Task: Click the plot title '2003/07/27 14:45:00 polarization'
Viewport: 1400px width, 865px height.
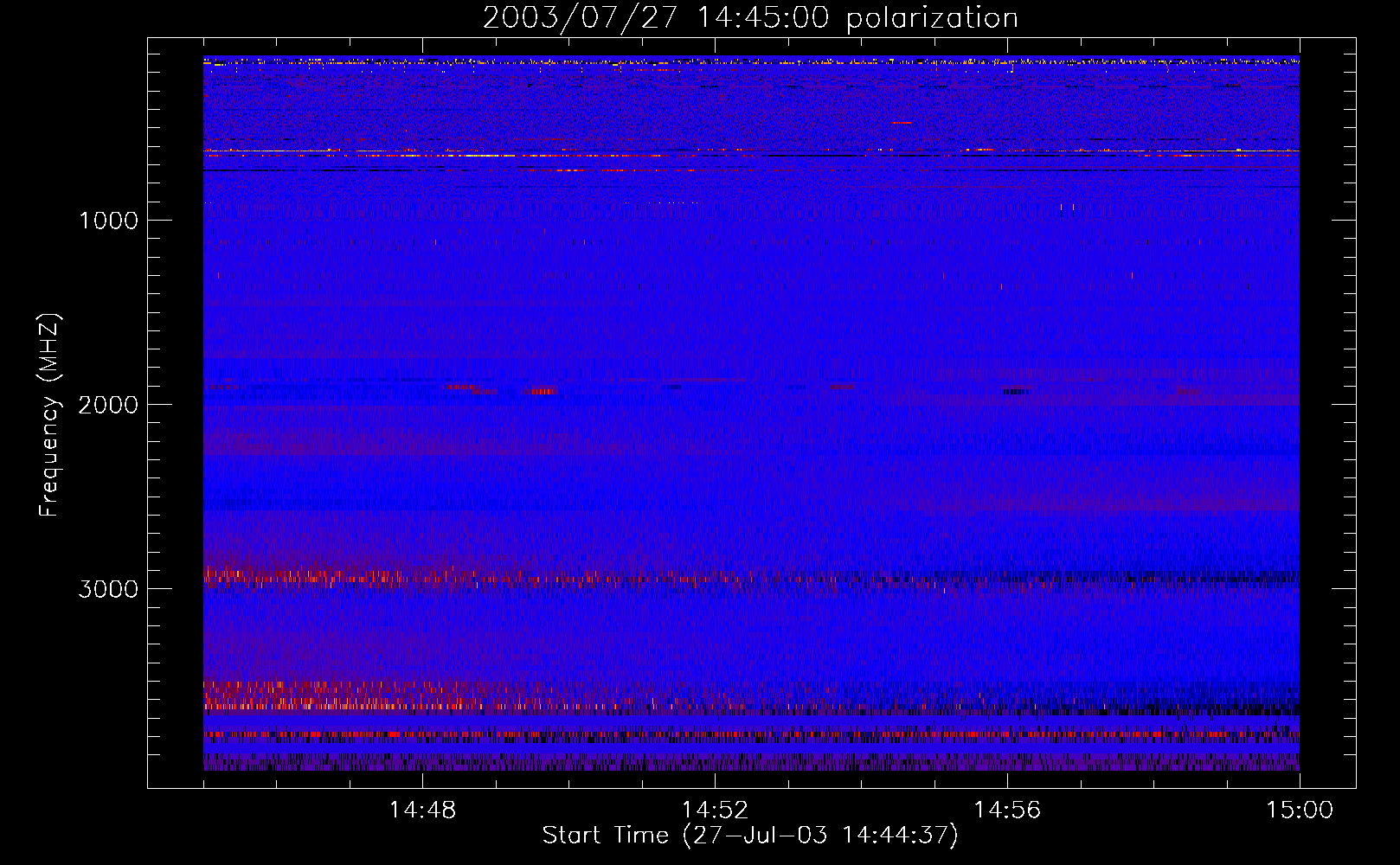Action: pyautogui.click(x=750, y=18)
